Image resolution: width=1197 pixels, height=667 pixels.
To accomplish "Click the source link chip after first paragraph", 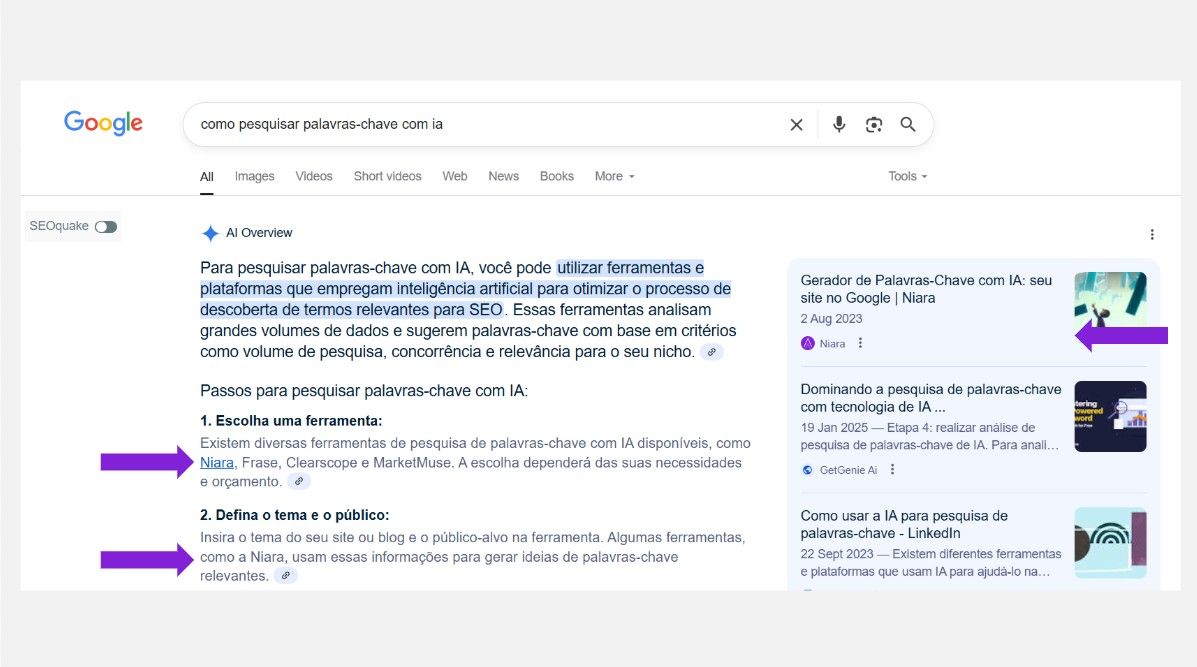I will click(711, 352).
